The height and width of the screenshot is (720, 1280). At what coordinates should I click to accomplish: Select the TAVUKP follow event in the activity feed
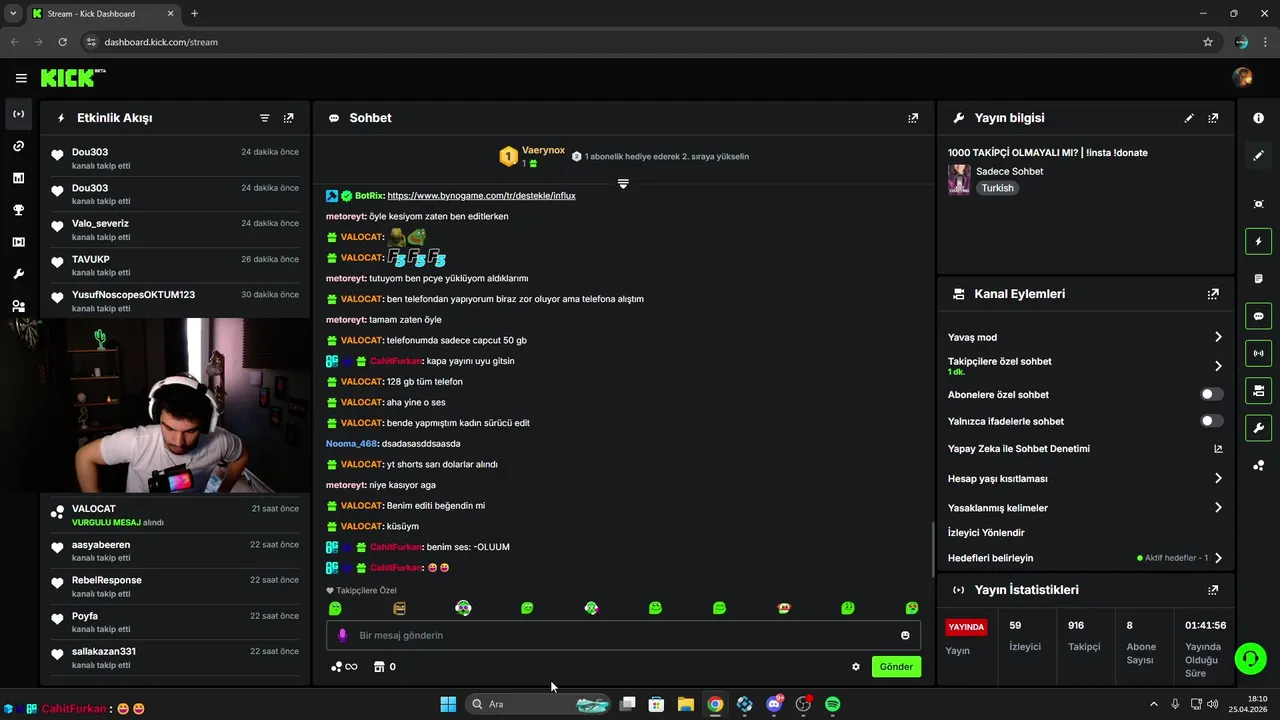tap(175, 266)
